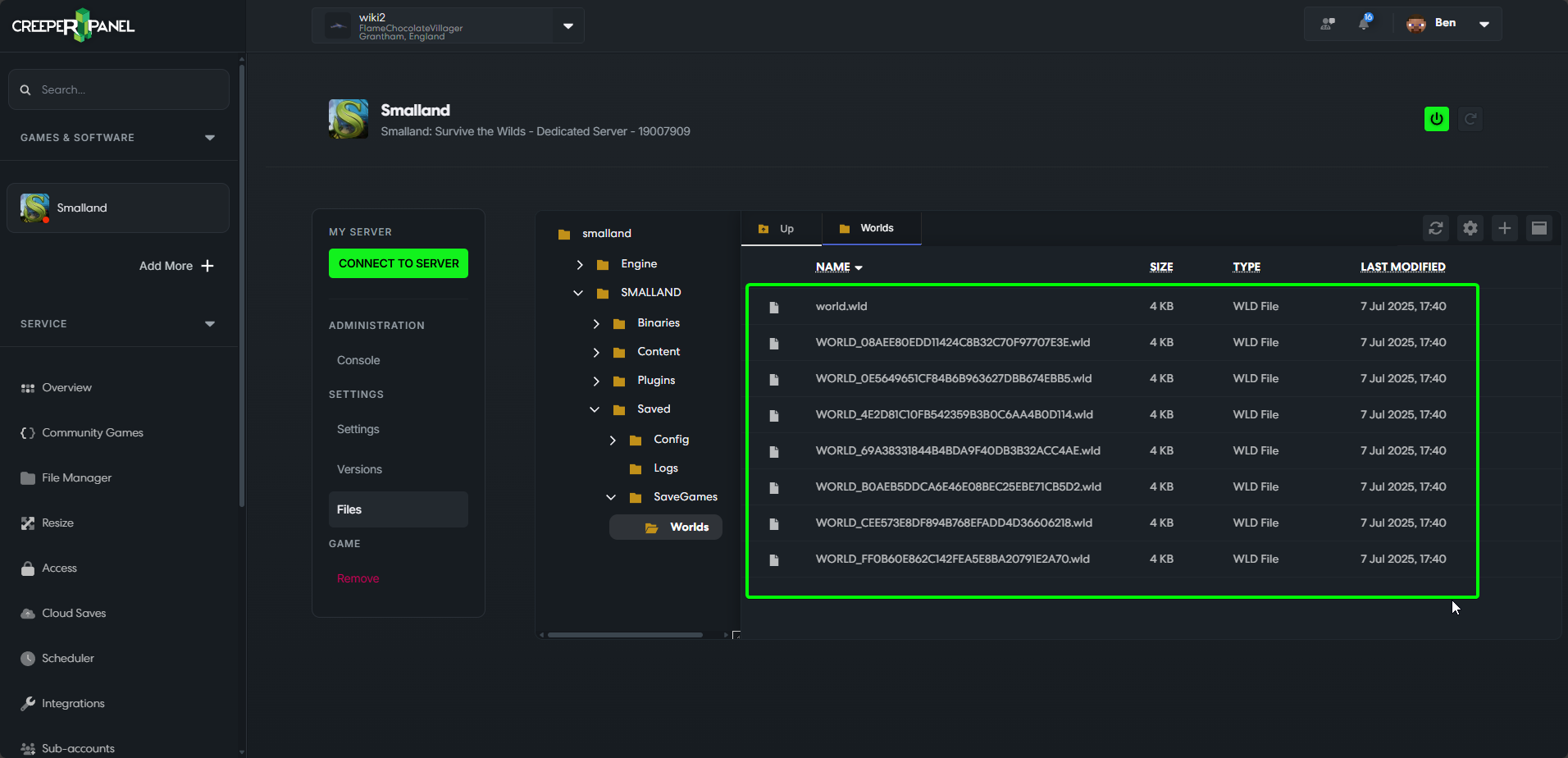Click the Scheduler clock icon
1568x758 pixels.
point(28,659)
